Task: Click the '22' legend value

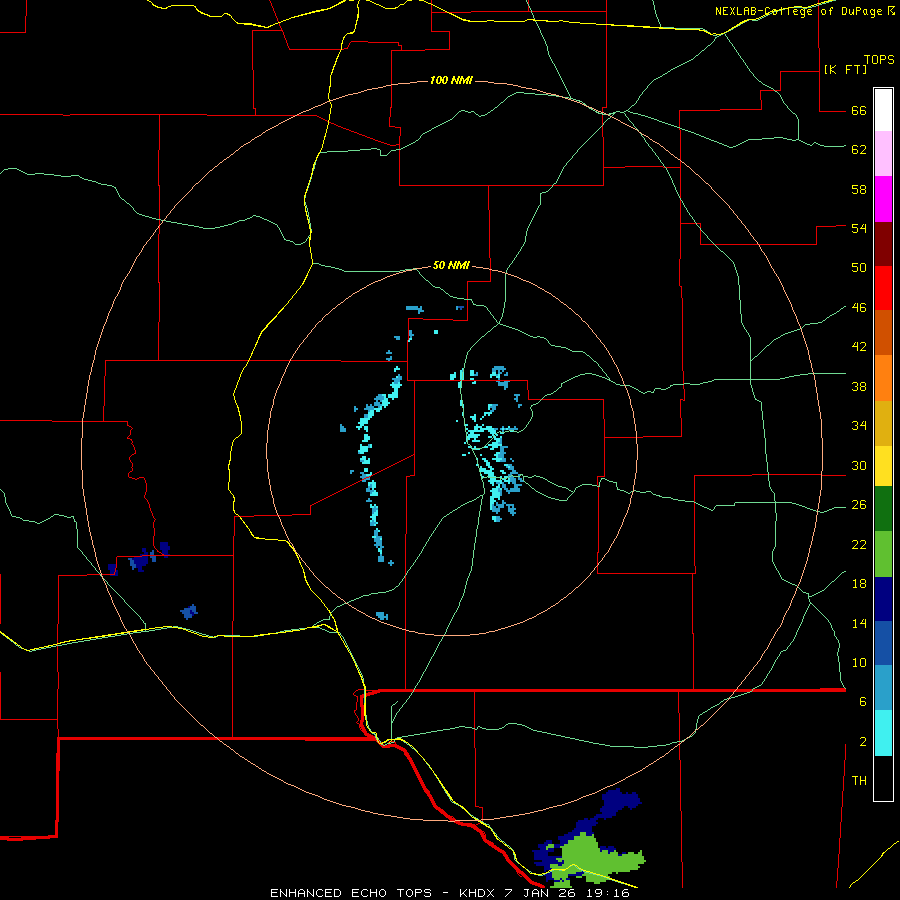Action: tap(859, 545)
